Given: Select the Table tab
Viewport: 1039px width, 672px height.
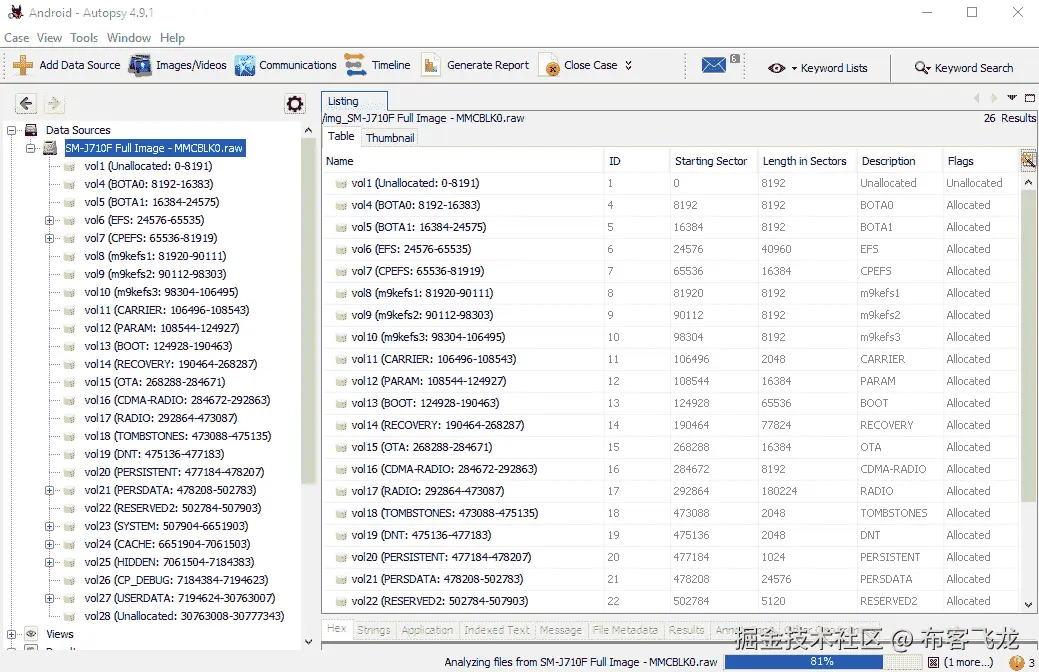Looking at the screenshot, I should click(x=341, y=136).
